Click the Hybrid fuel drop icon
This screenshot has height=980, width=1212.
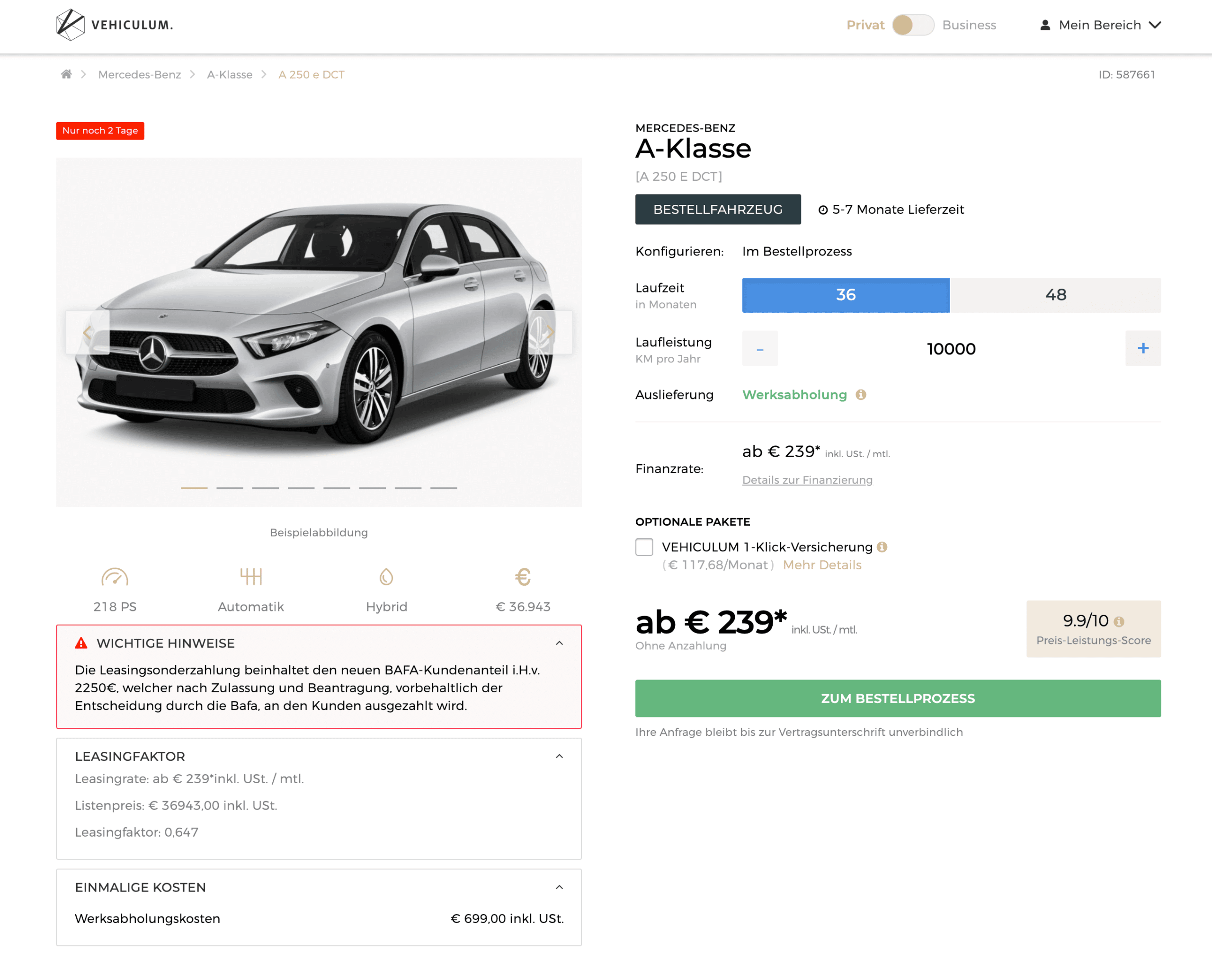[x=386, y=576]
